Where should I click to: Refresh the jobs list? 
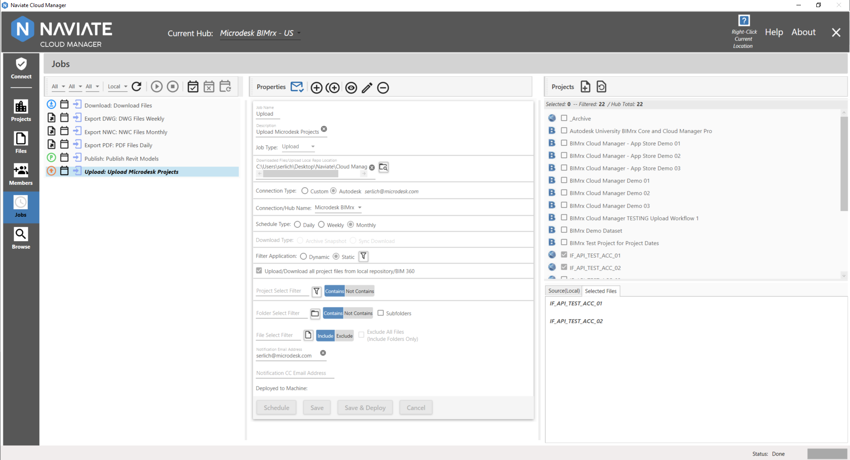point(137,86)
